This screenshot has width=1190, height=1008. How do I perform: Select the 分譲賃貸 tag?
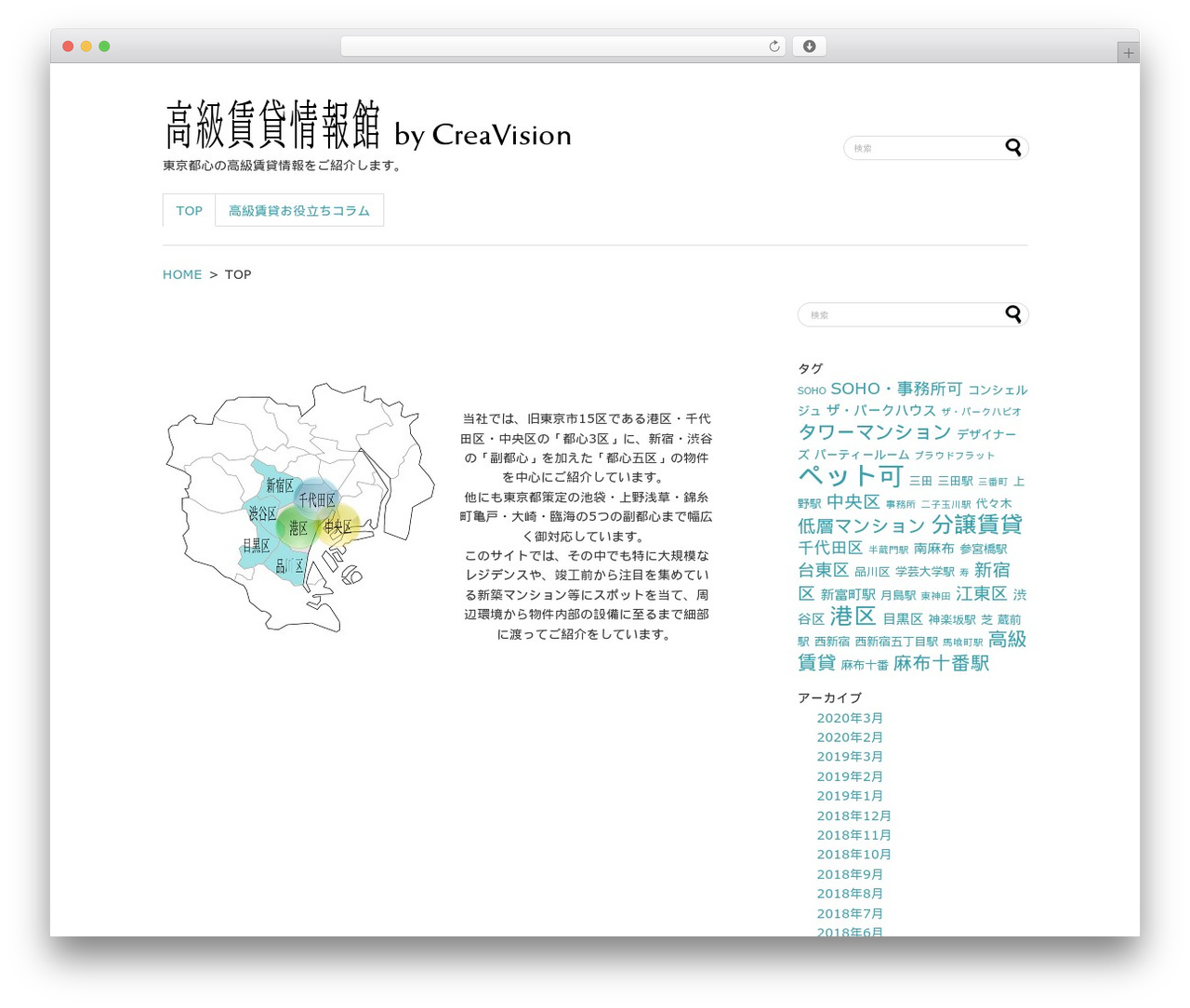pyautogui.click(x=977, y=524)
